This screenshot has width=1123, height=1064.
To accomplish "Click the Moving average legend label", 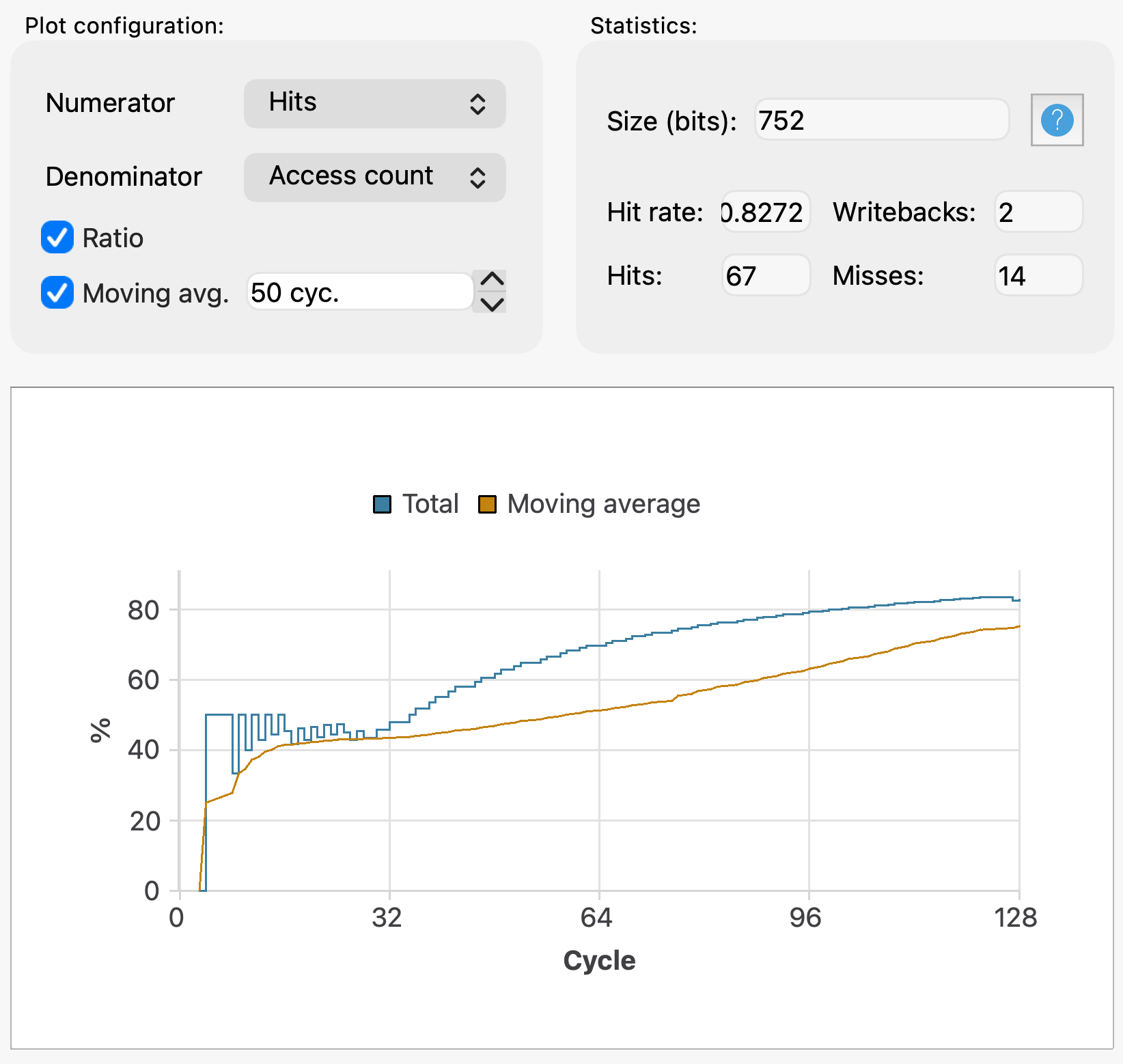I will (x=604, y=504).
